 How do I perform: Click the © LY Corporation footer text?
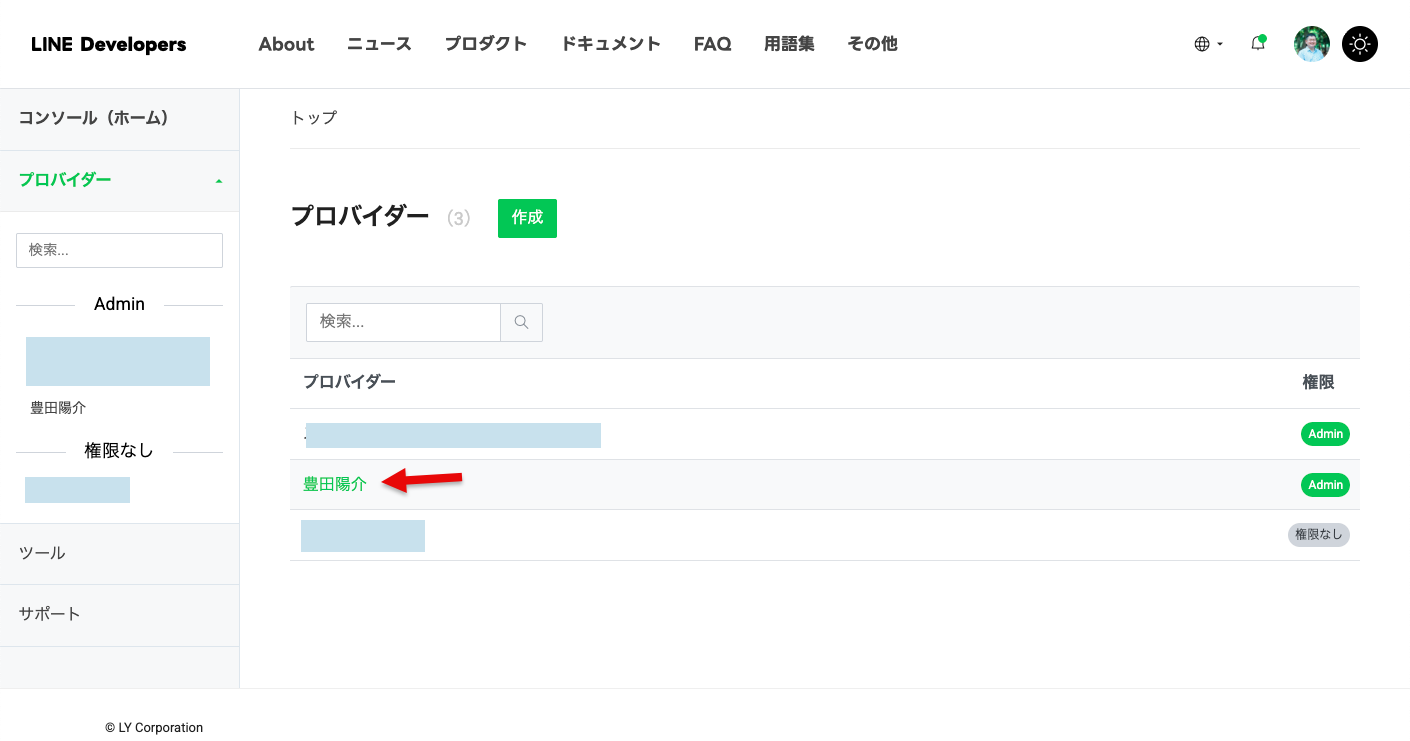154,728
